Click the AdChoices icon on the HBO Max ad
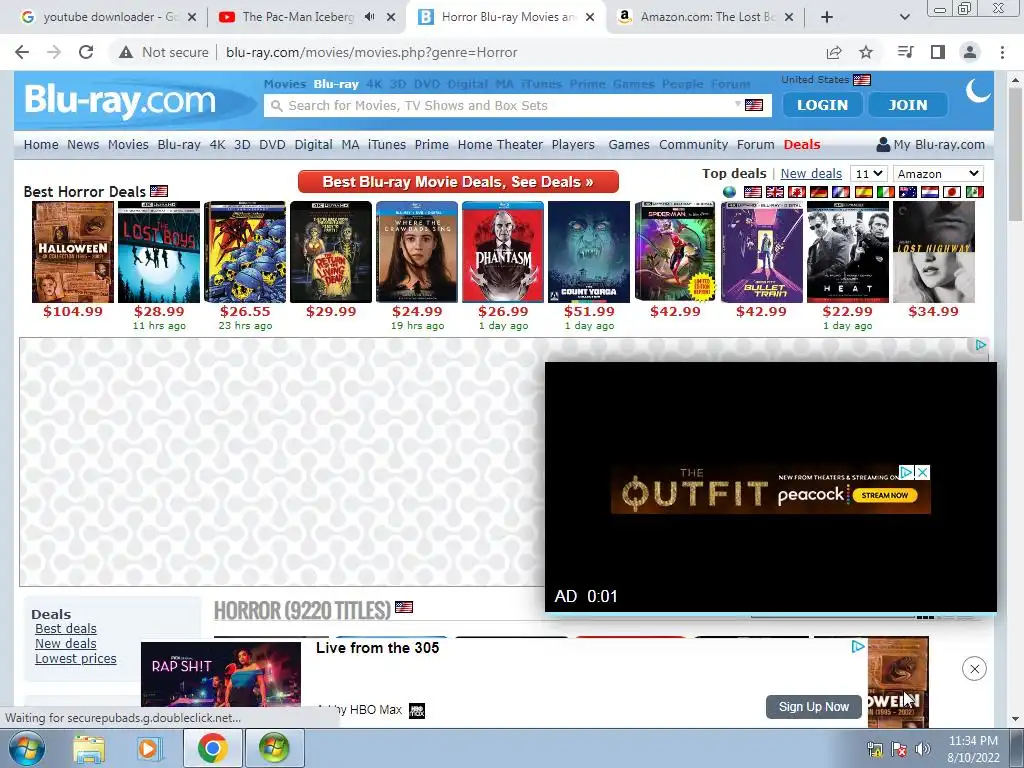Image resolution: width=1024 pixels, height=768 pixels. pos(858,647)
